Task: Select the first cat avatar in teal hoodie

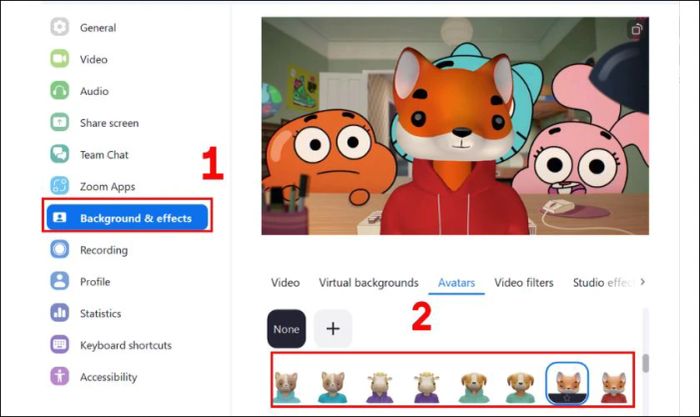Action: click(286, 387)
